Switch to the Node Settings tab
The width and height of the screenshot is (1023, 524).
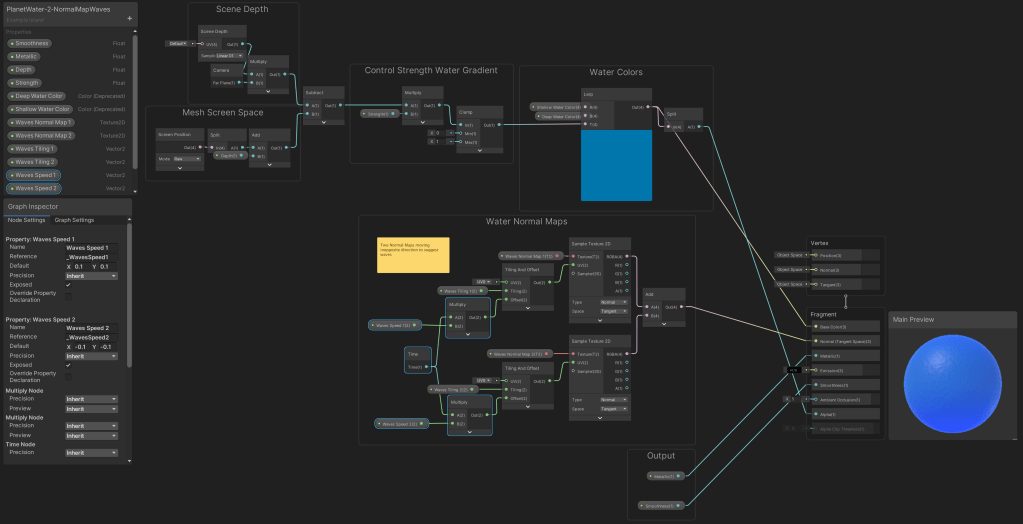tap(27, 220)
